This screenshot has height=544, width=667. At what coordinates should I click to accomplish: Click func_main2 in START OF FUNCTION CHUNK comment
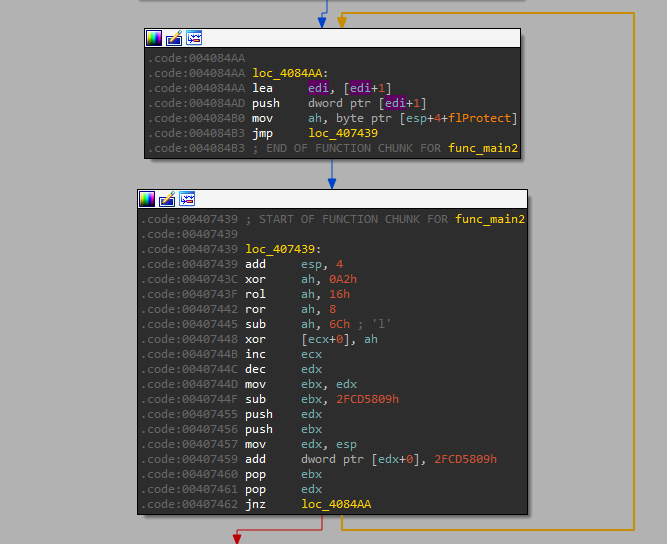pyautogui.click(x=490, y=219)
